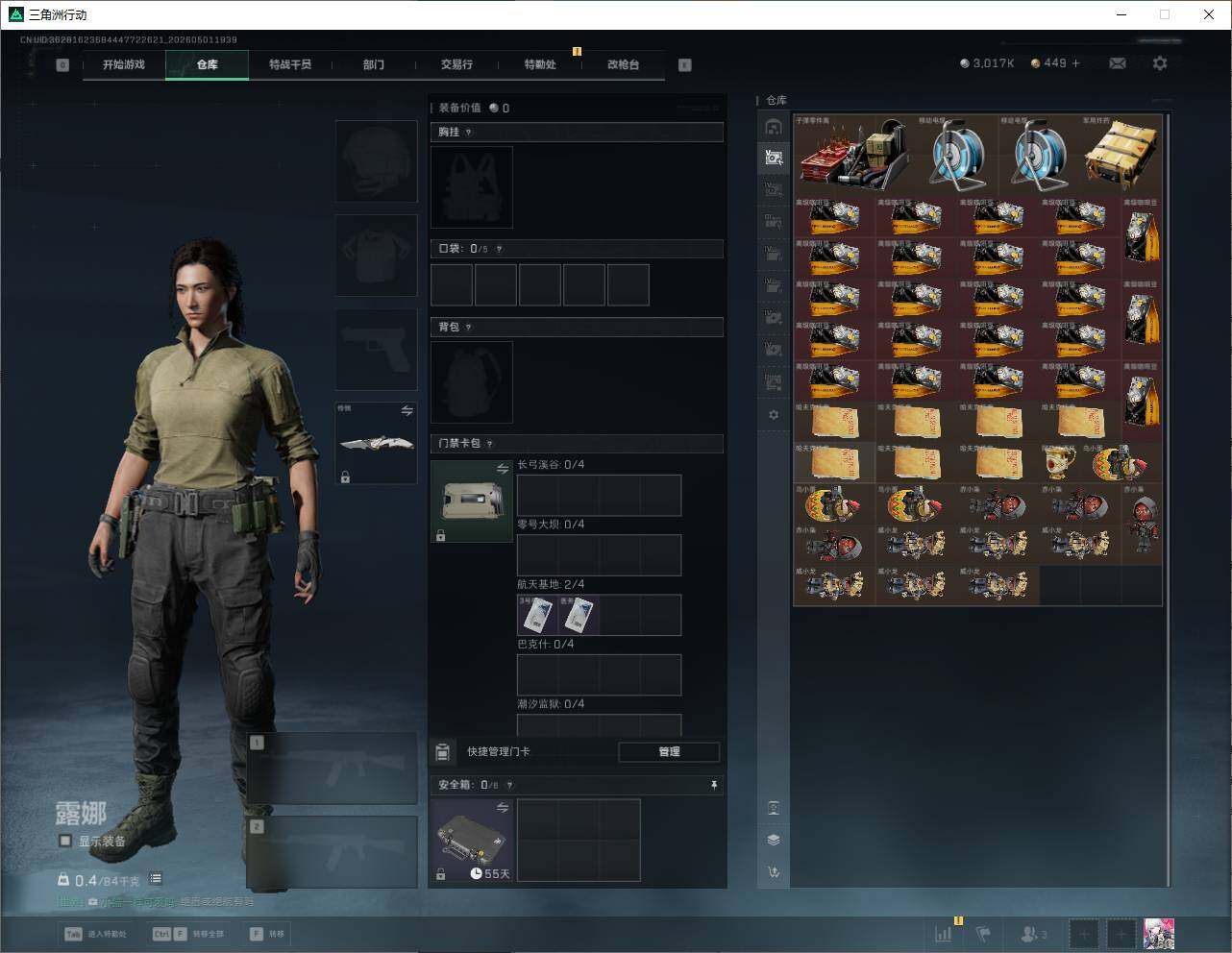Select the equipped knife slot
Viewport: 1232px width, 953px height.
(x=377, y=443)
